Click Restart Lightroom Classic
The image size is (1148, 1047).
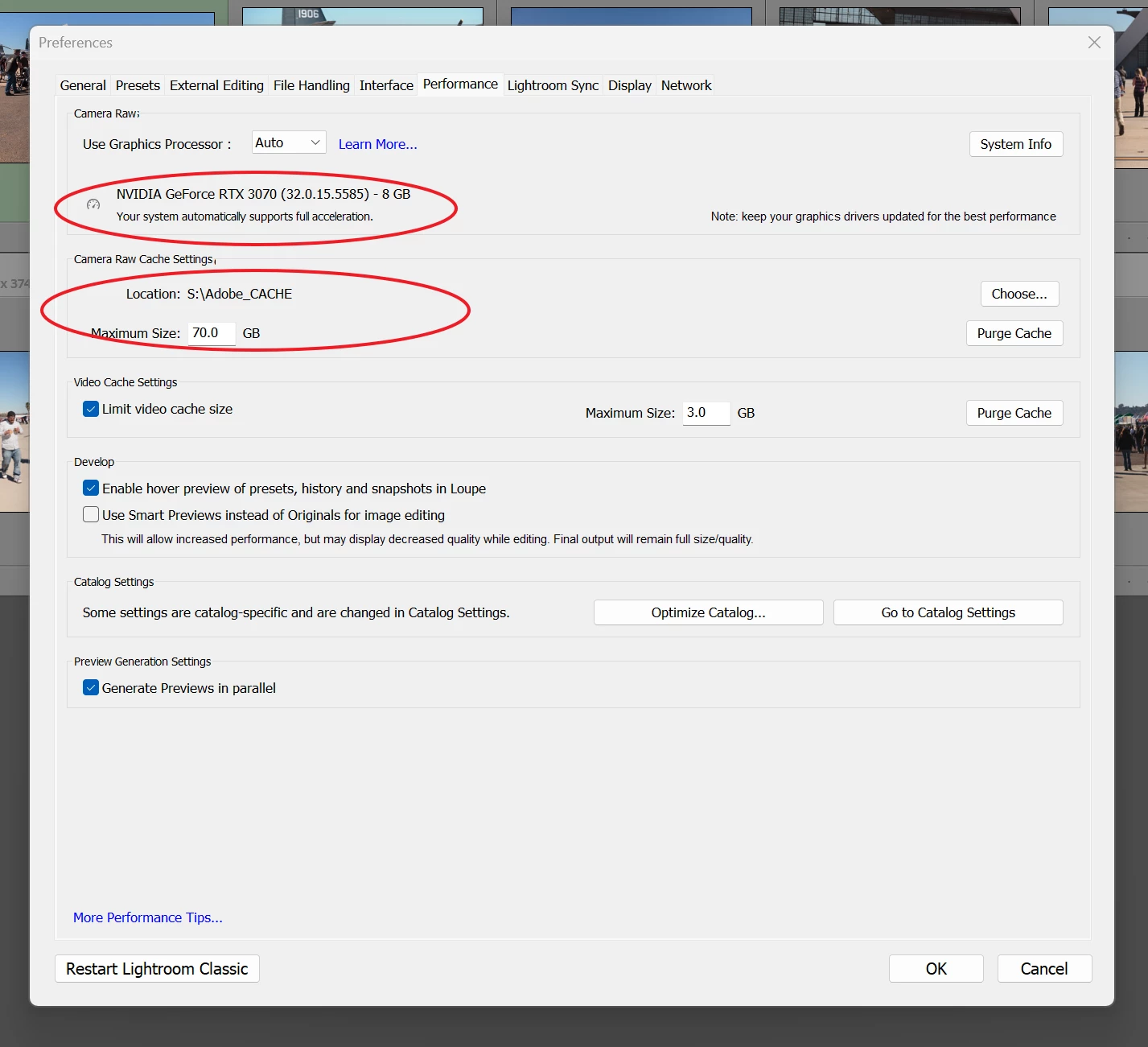pos(157,969)
